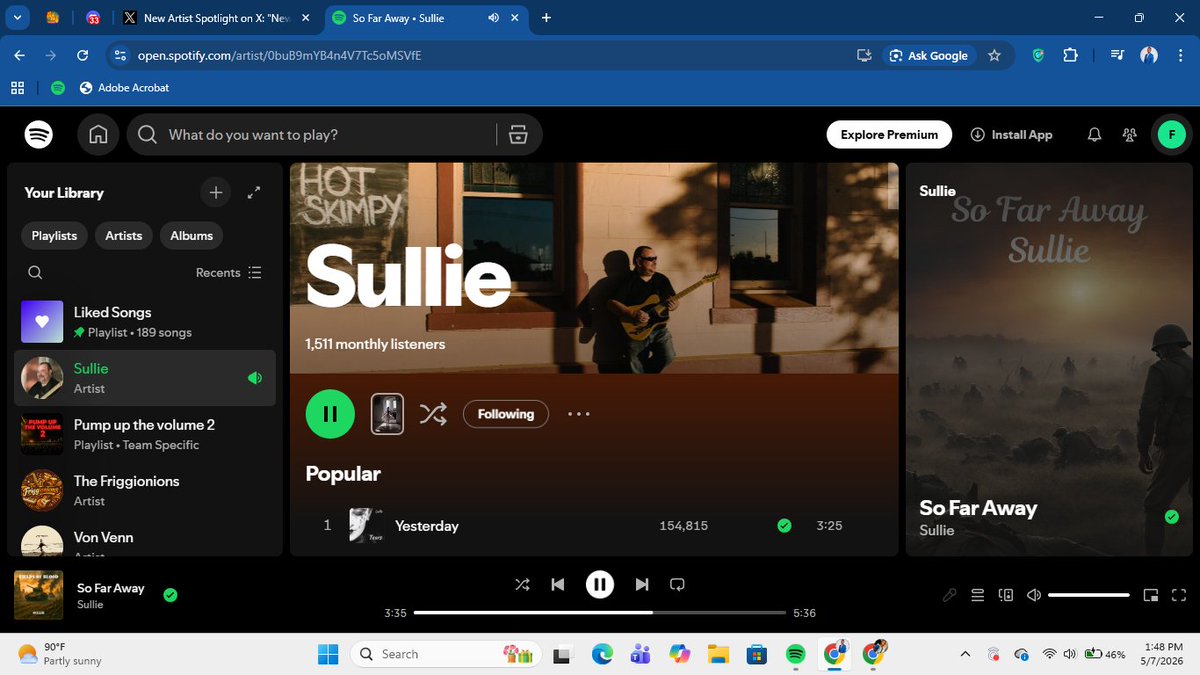
Task: Open the now-playing album art thumbnail
Action: point(39,595)
